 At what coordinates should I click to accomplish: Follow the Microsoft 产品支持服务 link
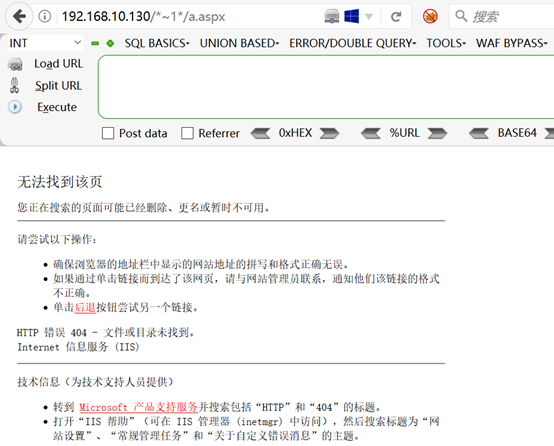[138, 407]
